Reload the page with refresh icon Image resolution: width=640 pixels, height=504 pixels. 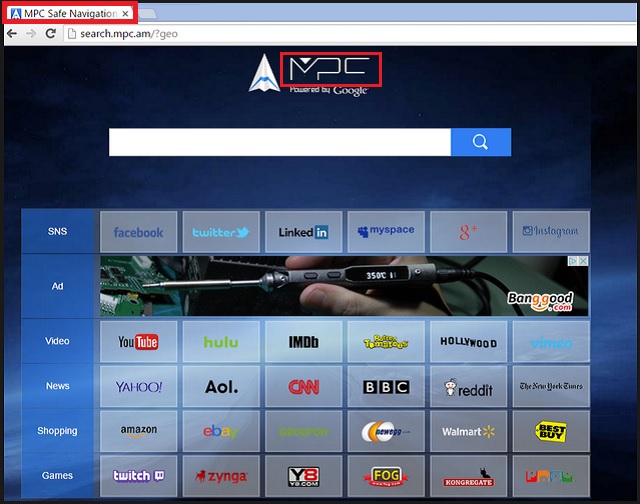pyautogui.click(x=51, y=33)
